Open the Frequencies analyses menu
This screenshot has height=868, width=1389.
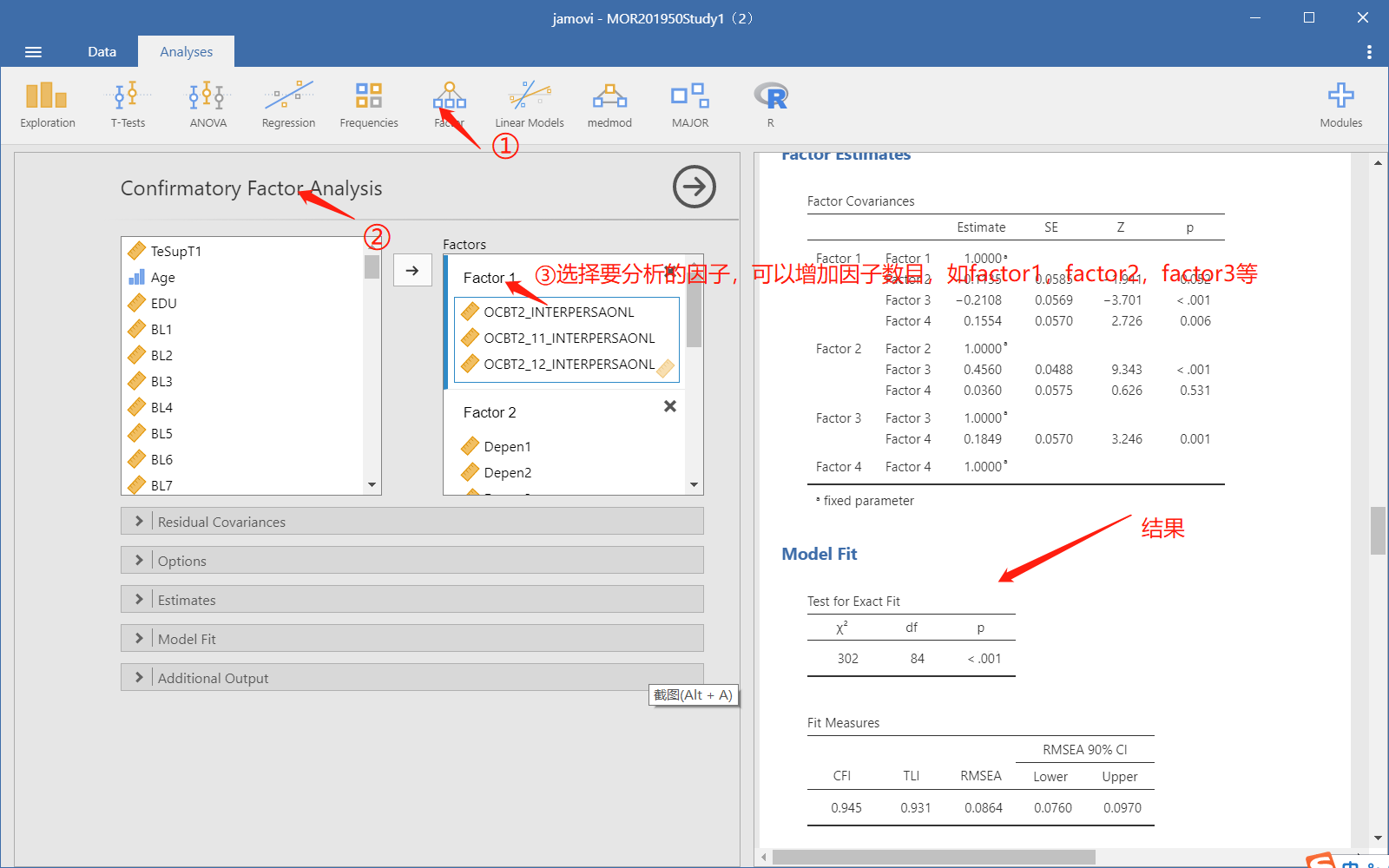click(x=369, y=105)
